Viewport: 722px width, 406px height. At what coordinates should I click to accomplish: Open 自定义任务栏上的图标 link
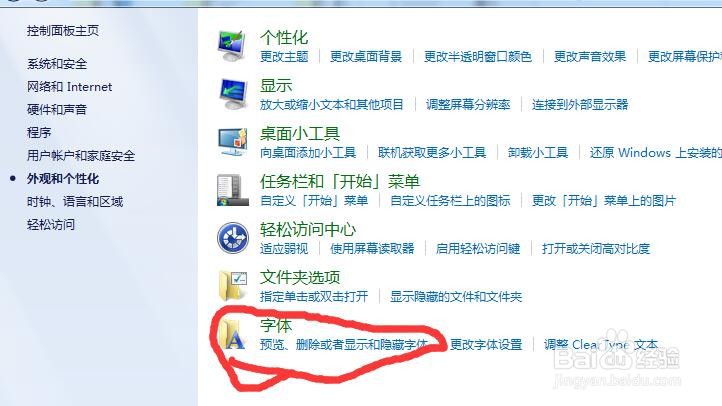pyautogui.click(x=450, y=201)
